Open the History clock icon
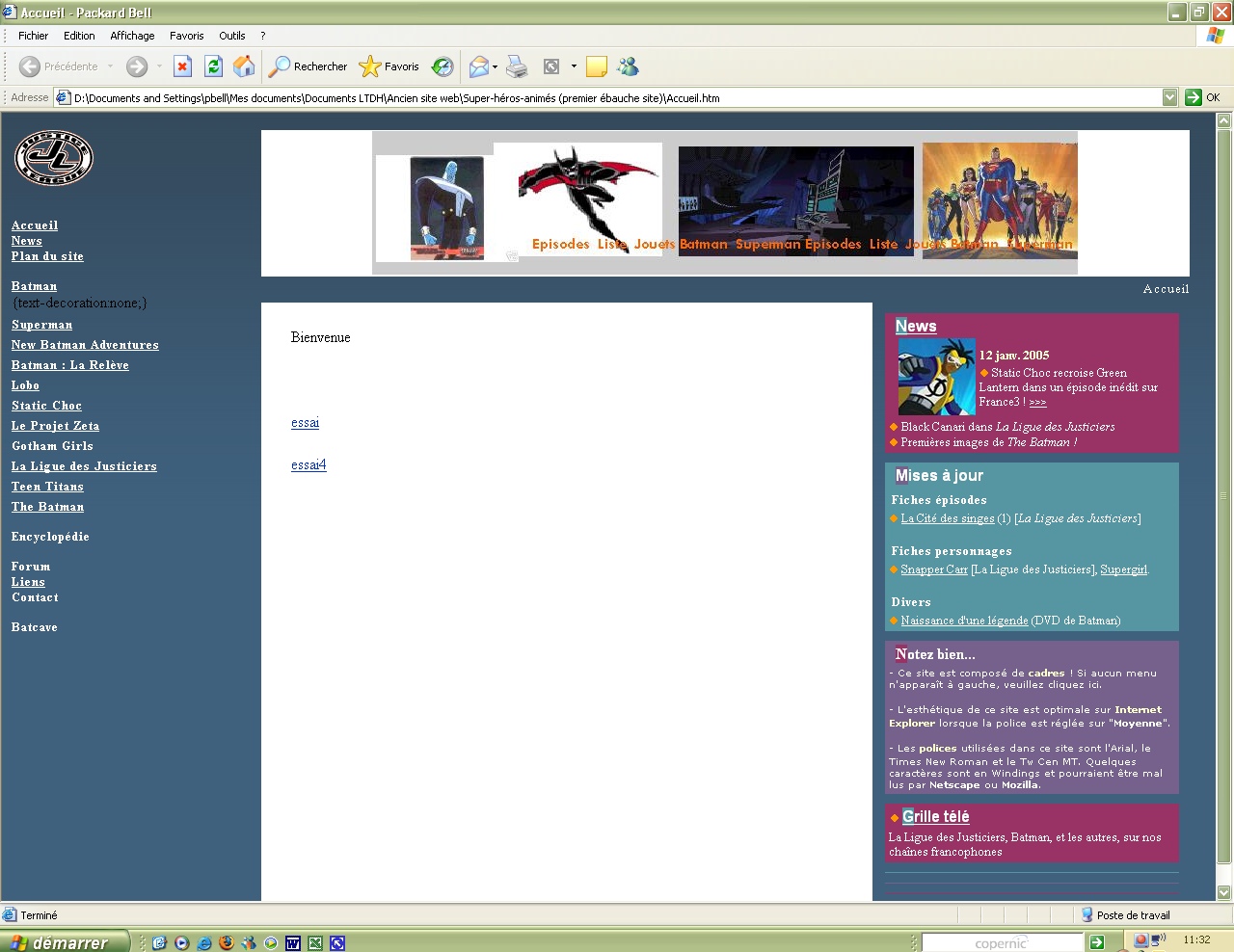The width and height of the screenshot is (1234, 952). (443, 66)
